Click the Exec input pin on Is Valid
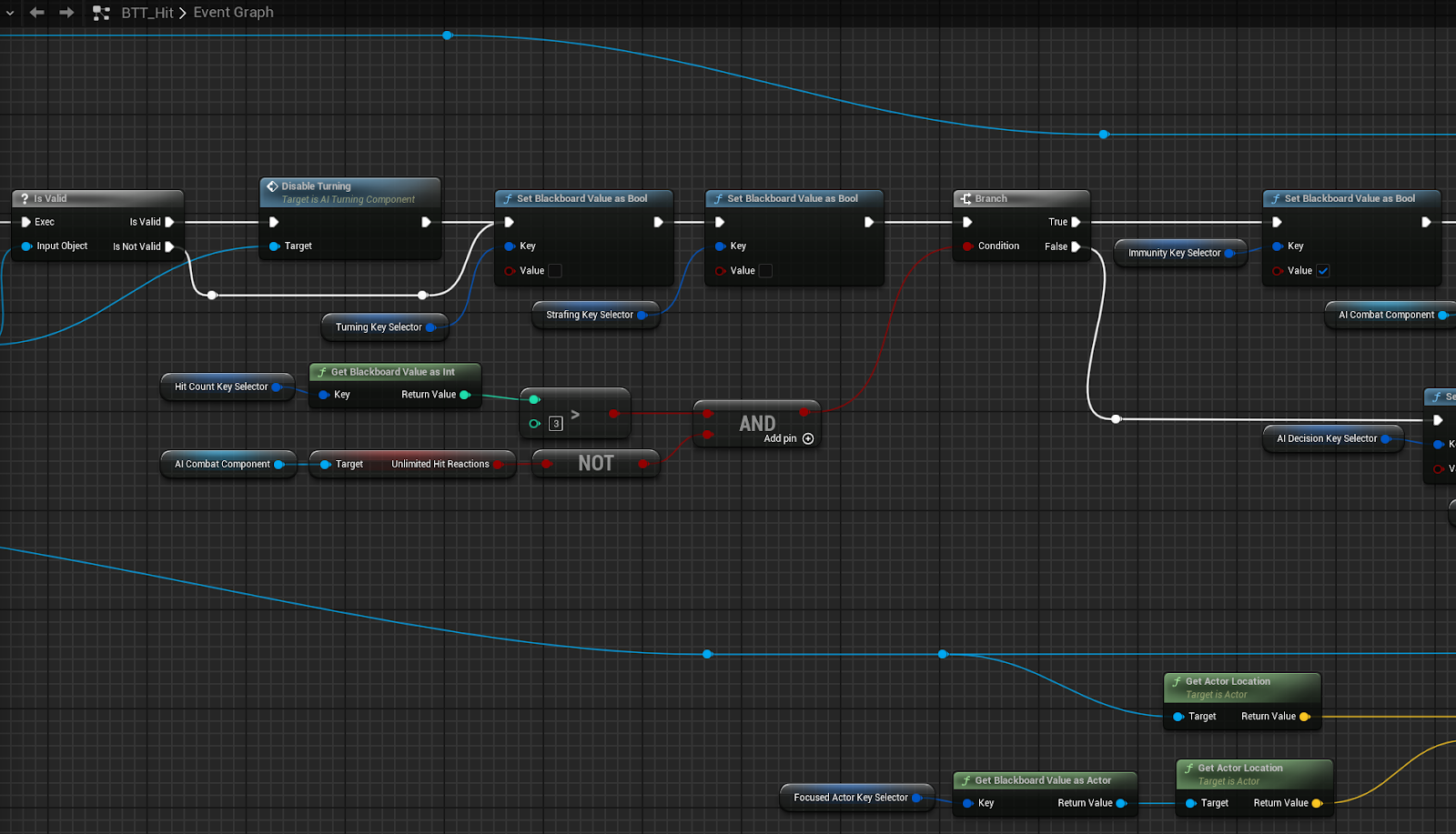Screen dimensions: 1456x834 click(26, 222)
